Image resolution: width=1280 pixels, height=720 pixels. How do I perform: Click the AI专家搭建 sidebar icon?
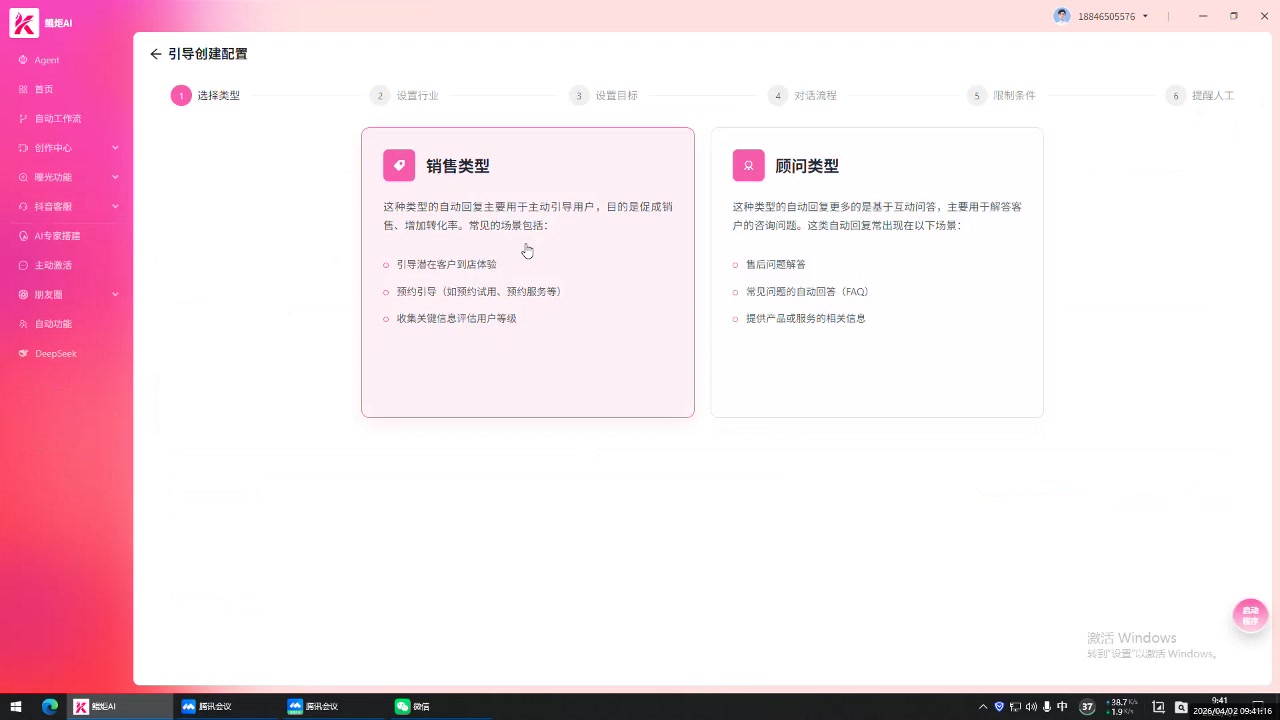pos(23,236)
